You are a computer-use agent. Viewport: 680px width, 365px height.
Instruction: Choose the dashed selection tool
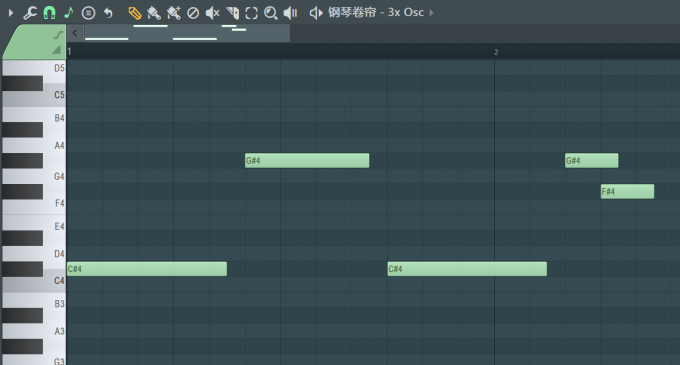[252, 13]
